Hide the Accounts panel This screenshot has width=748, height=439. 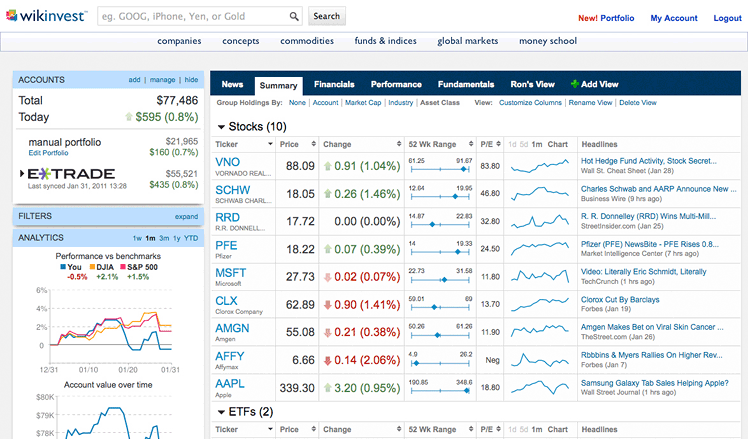coord(191,80)
